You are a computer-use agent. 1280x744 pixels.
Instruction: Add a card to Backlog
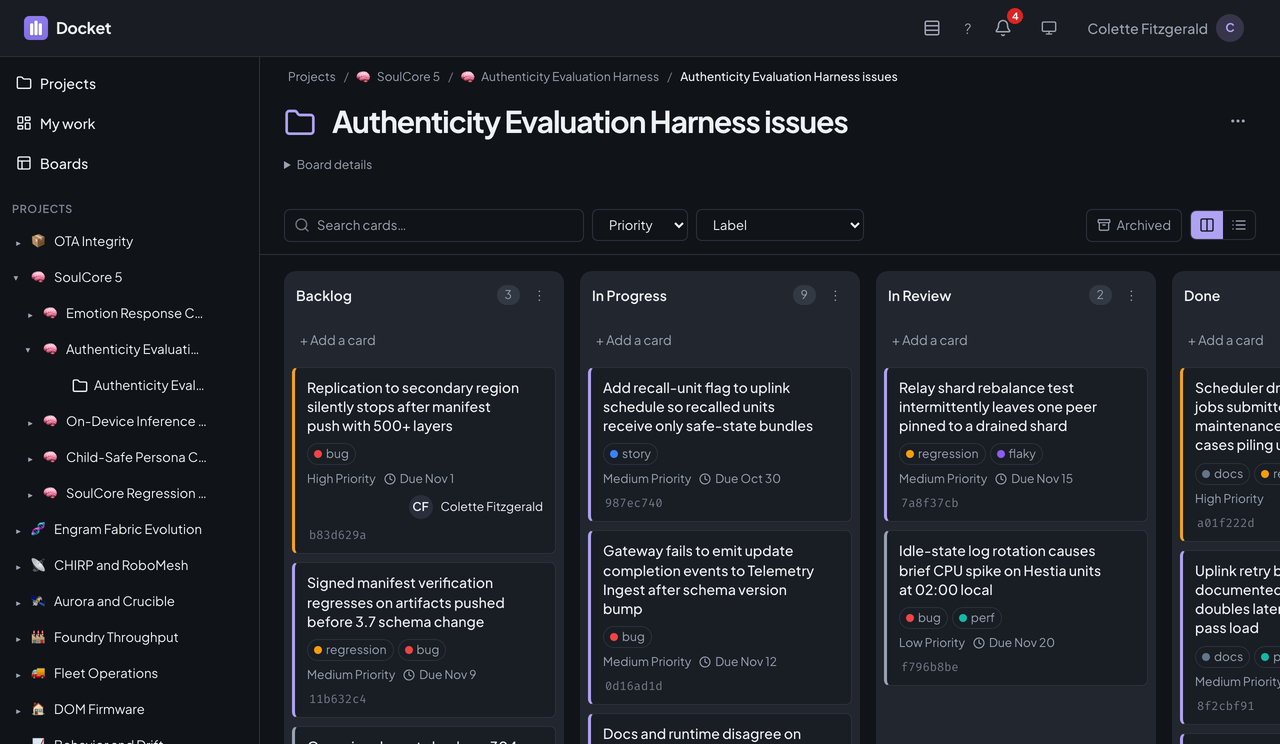click(338, 340)
